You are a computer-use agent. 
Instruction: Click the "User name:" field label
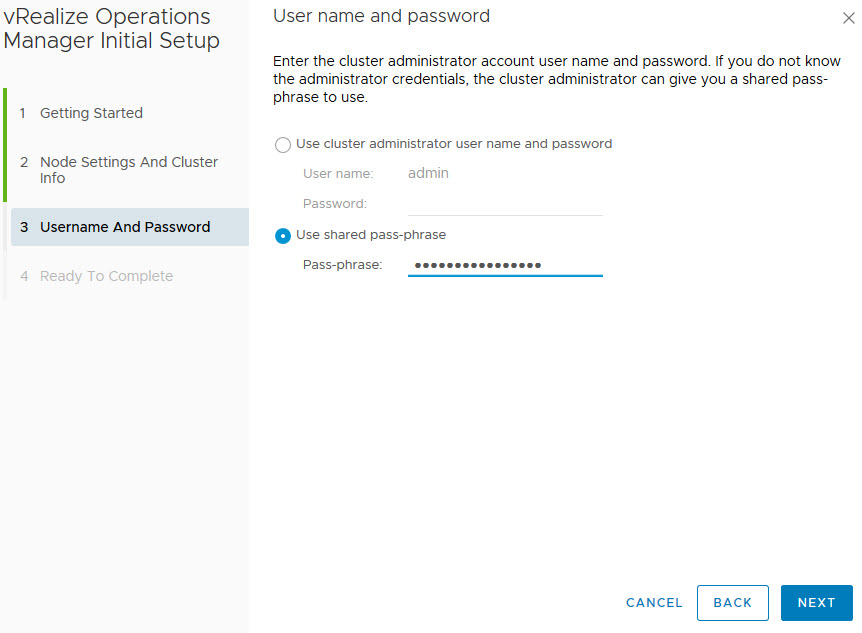point(338,174)
